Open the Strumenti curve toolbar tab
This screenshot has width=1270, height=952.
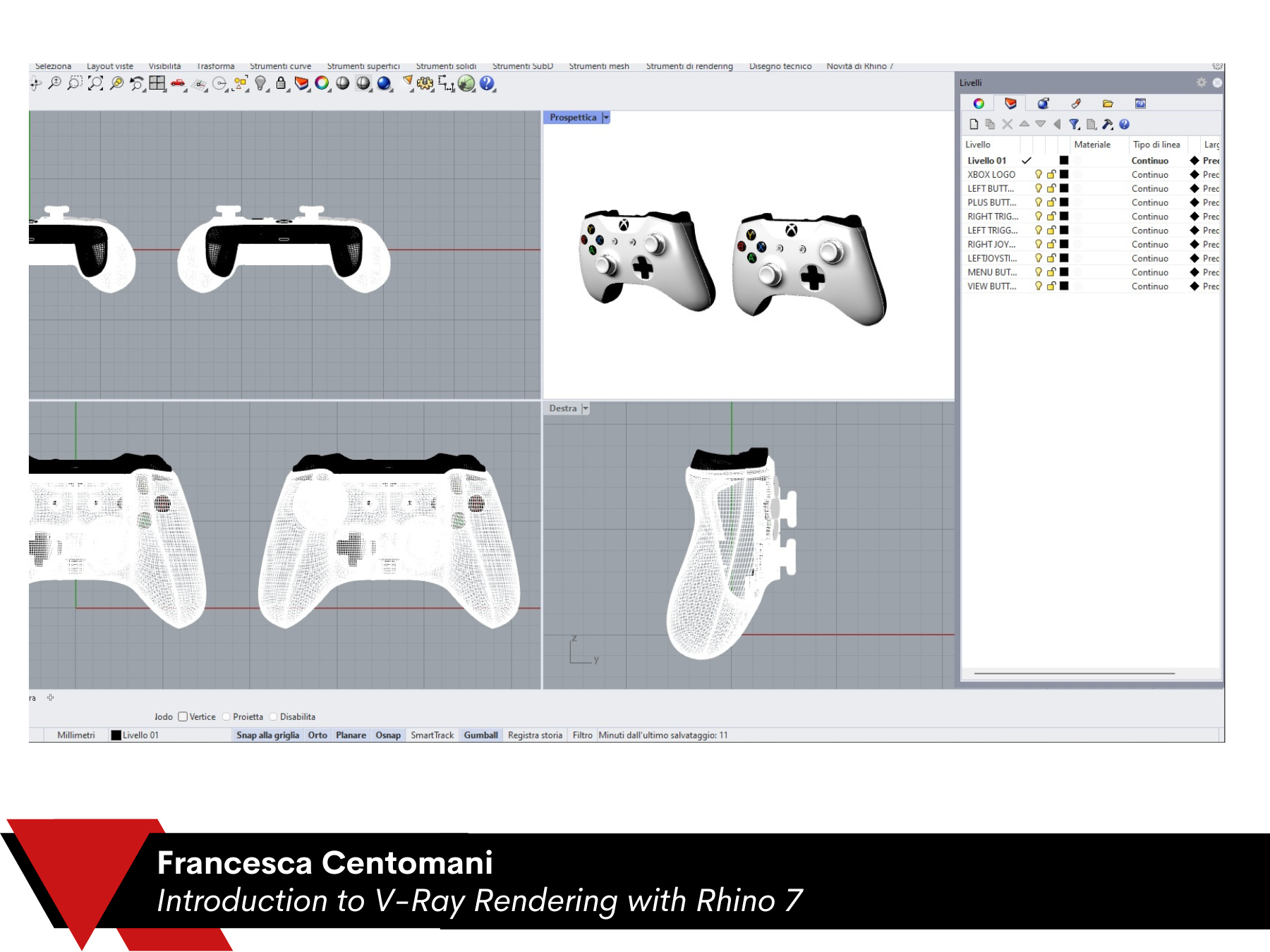click(x=280, y=66)
